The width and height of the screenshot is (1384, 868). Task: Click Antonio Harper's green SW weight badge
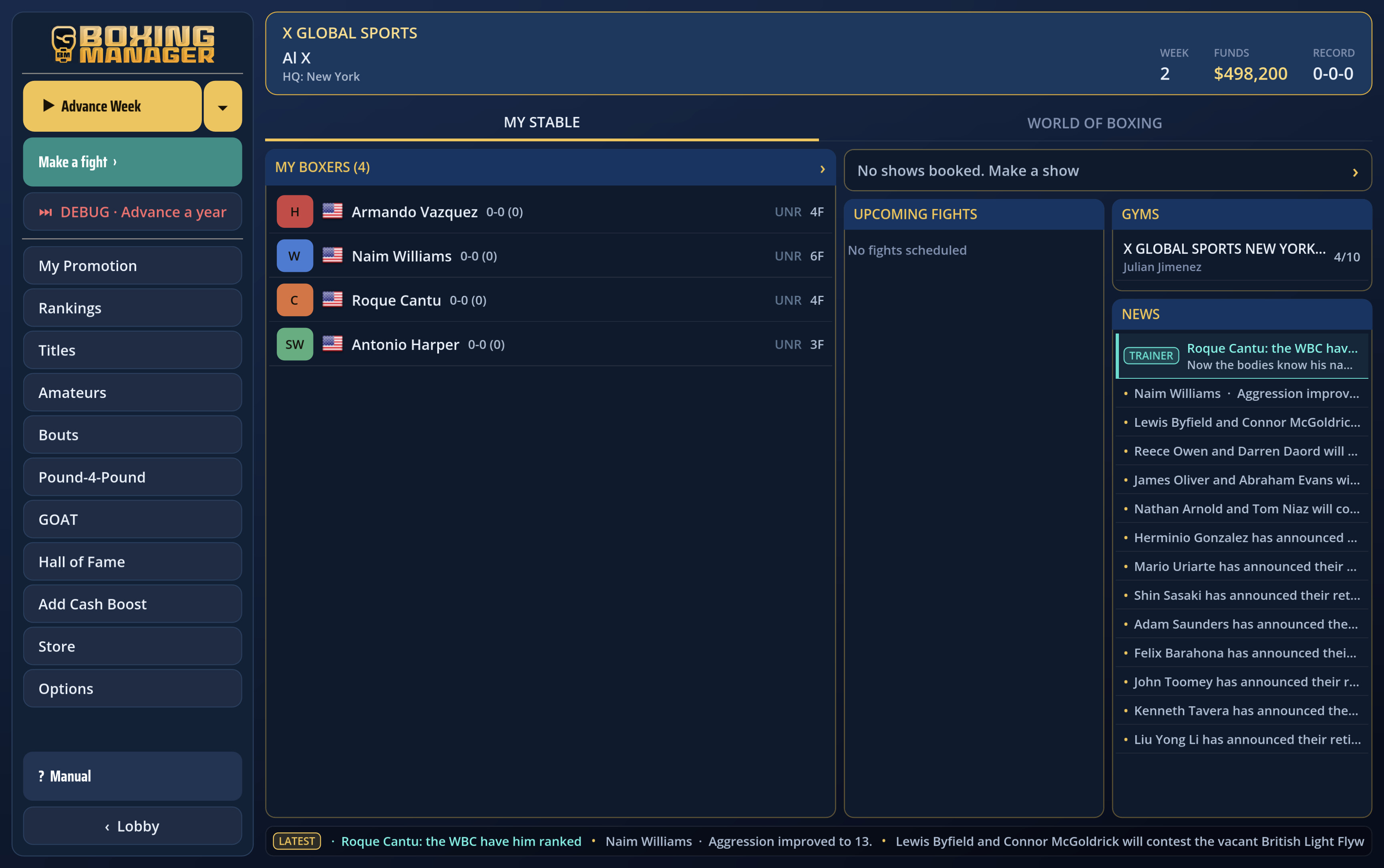294,344
